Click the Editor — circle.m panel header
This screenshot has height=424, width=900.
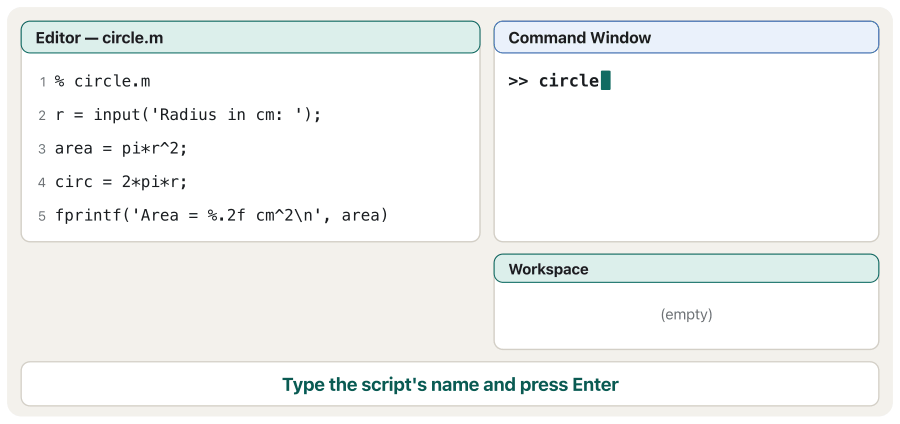pyautogui.click(x=250, y=37)
